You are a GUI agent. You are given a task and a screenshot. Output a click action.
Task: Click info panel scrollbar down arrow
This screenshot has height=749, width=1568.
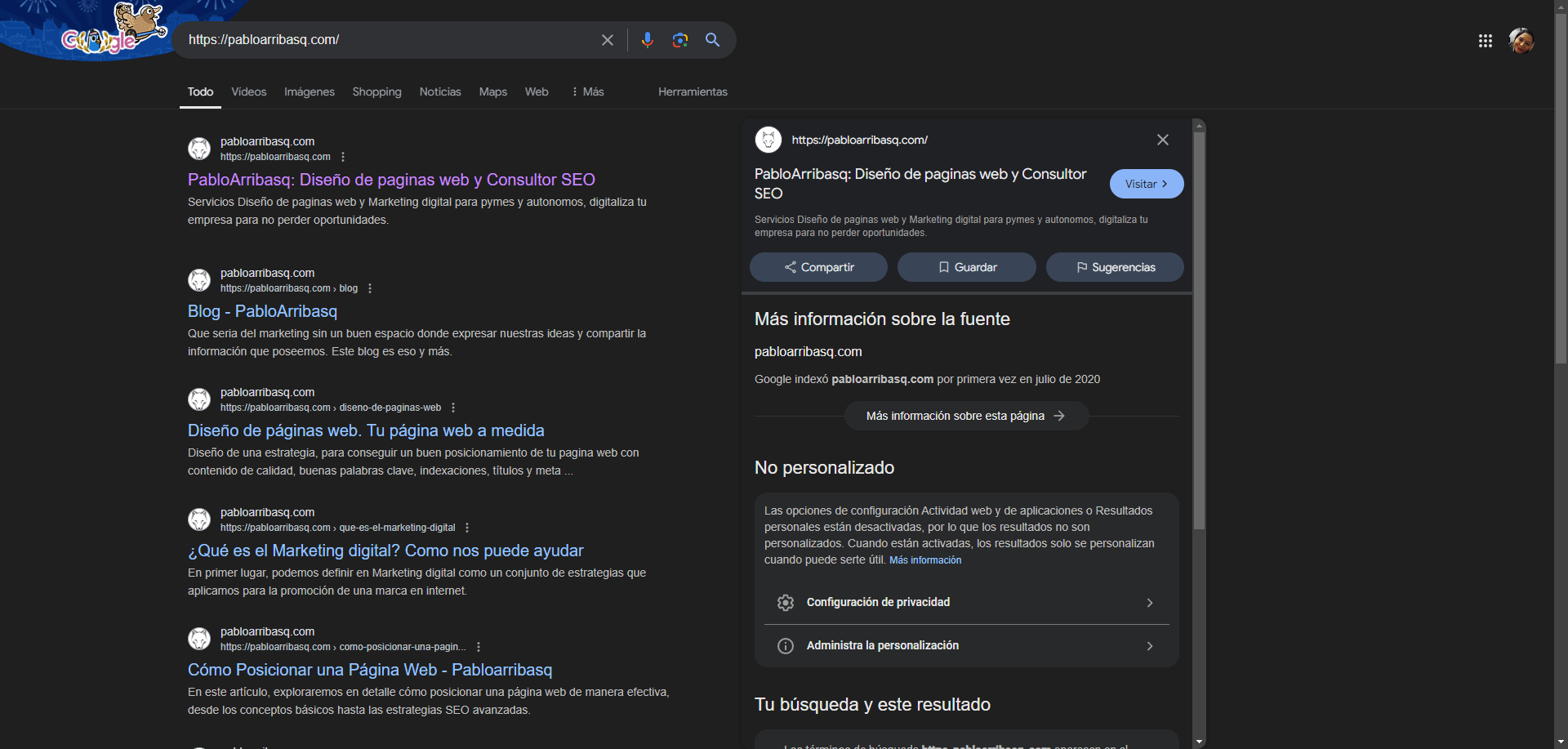[x=1199, y=742]
